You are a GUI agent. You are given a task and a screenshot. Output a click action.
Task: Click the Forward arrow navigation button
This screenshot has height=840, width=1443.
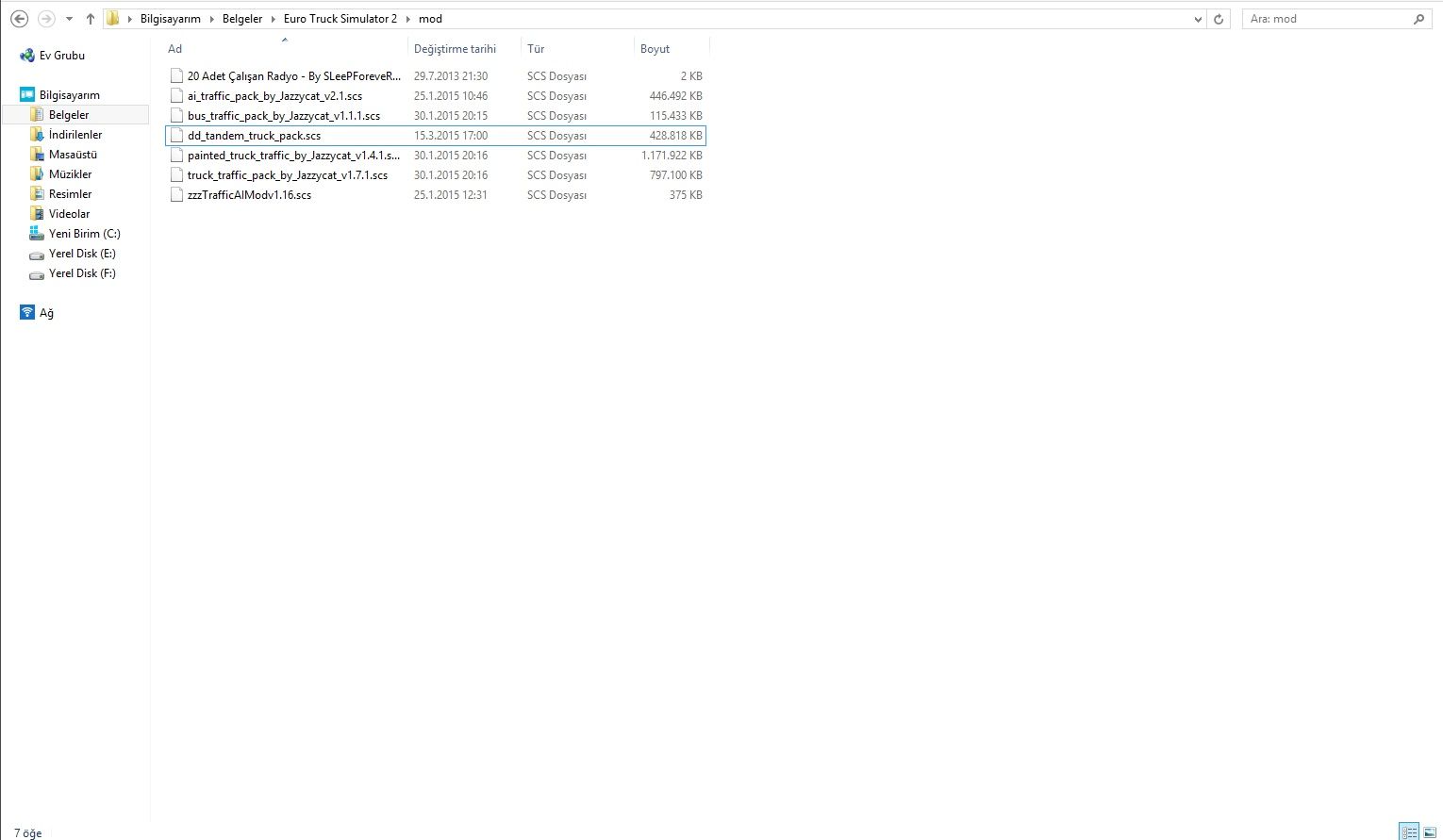click(45, 19)
